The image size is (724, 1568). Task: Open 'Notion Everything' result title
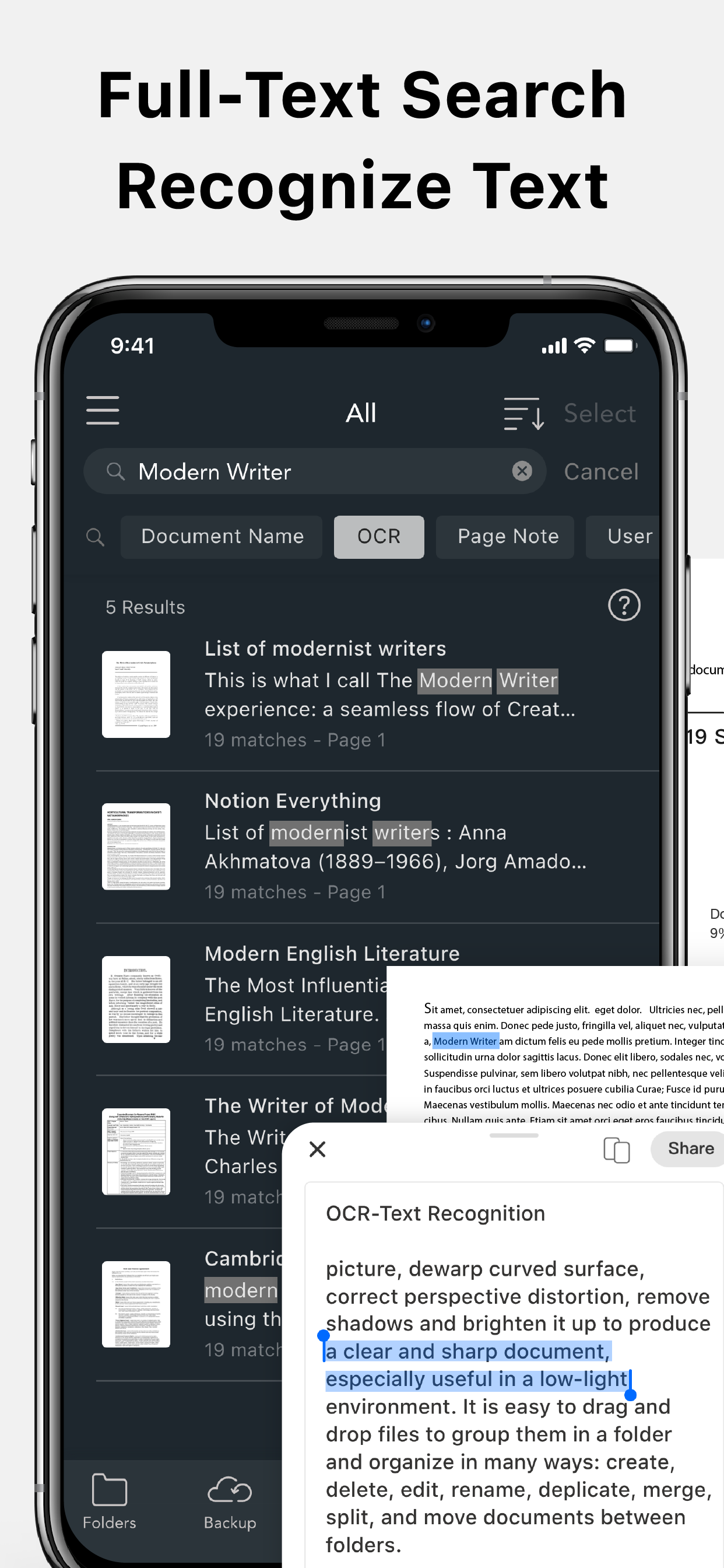click(293, 801)
